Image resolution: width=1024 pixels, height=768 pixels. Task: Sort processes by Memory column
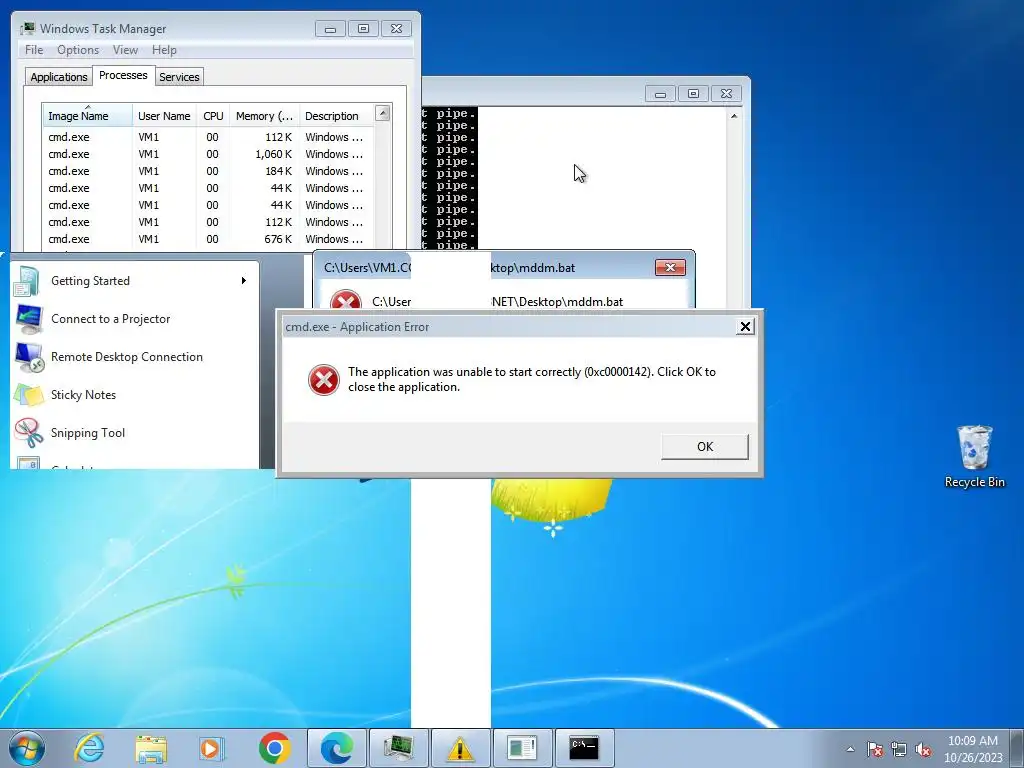264,116
